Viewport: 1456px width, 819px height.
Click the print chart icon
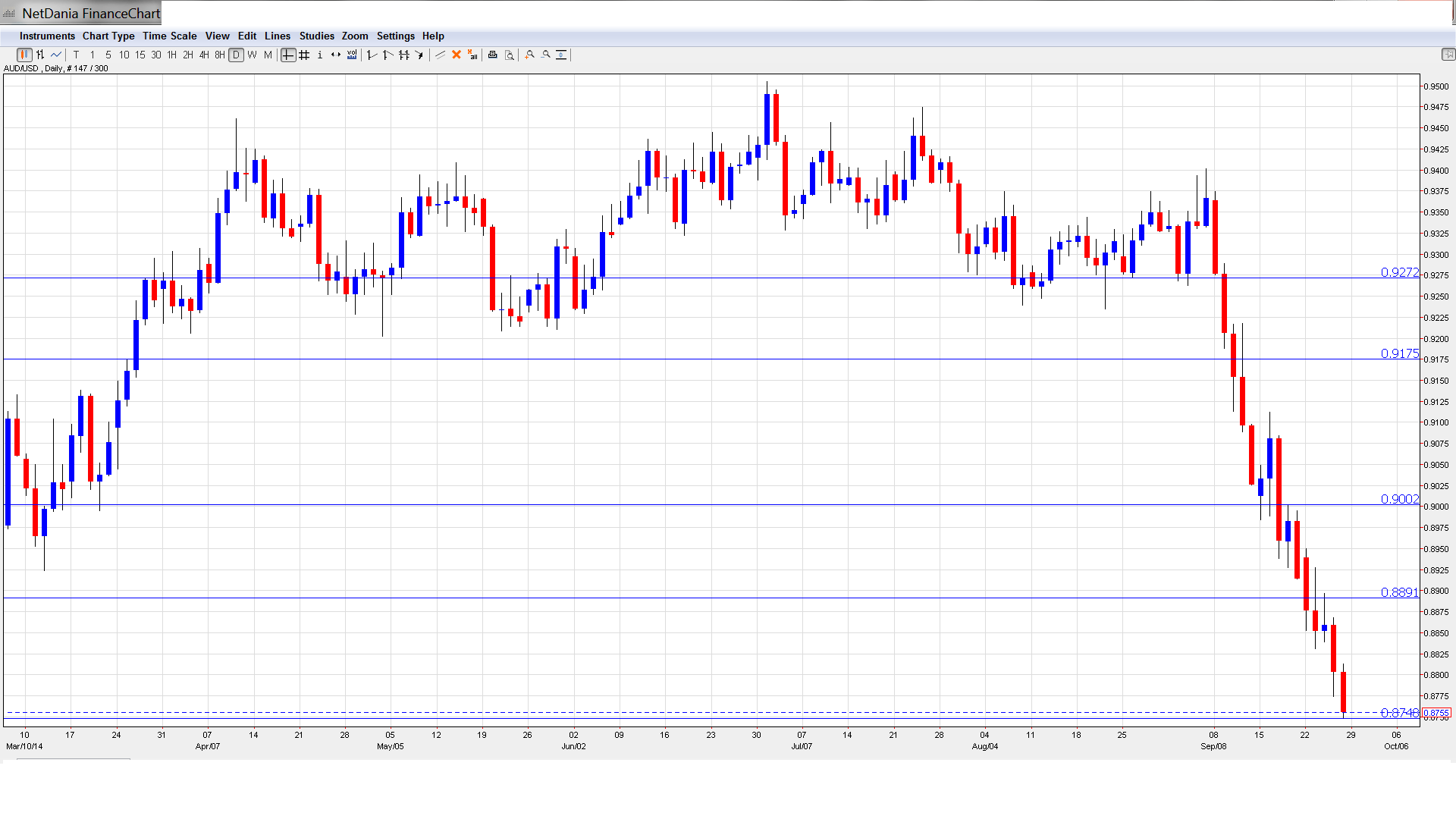click(493, 55)
